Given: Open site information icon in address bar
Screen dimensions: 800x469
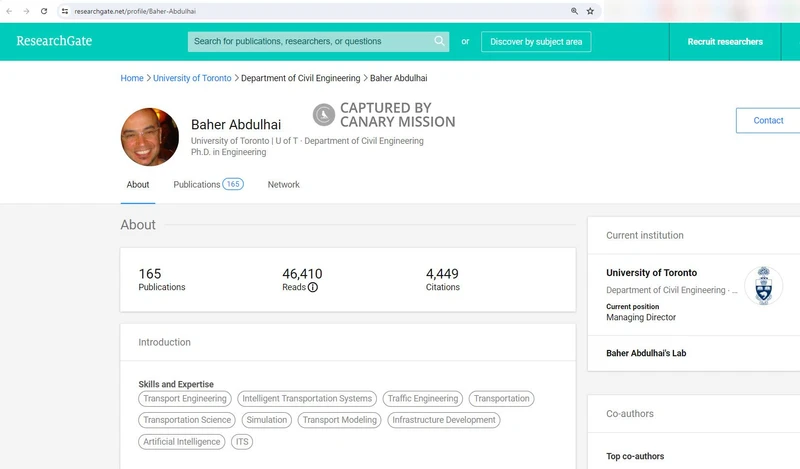Looking at the screenshot, I should [65, 11].
